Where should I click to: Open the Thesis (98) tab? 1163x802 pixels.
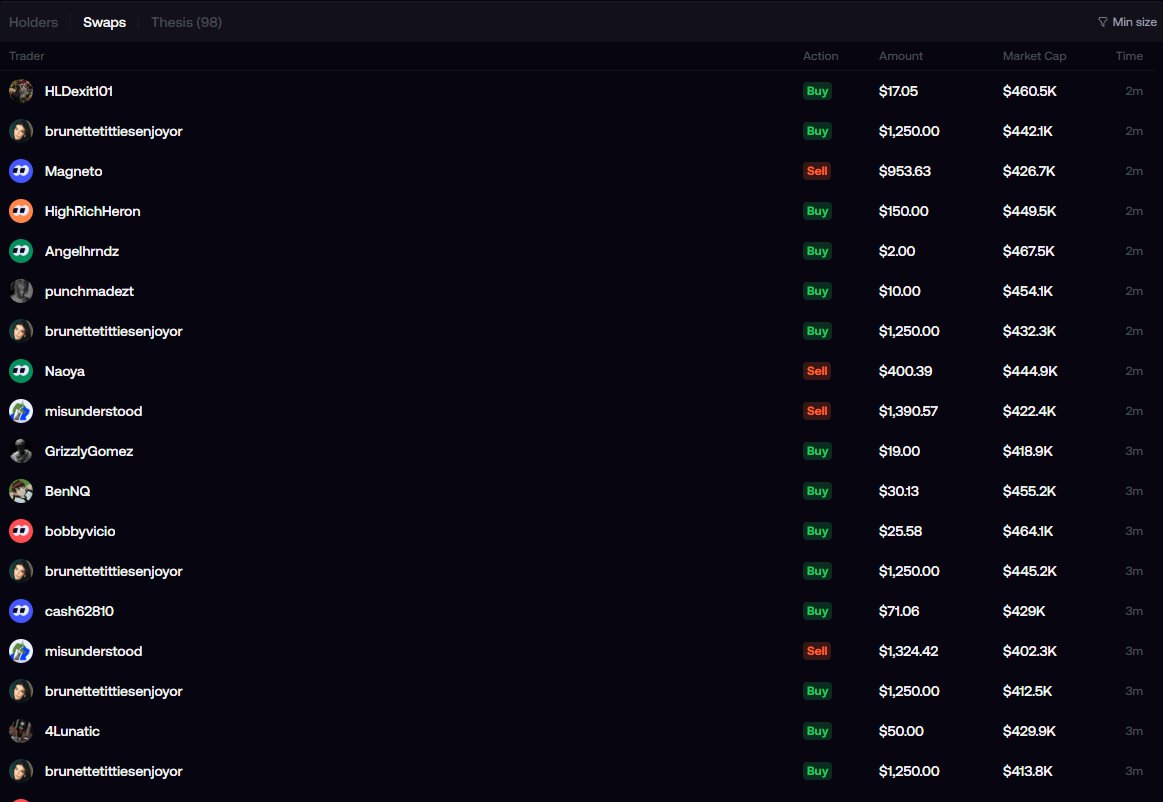click(x=186, y=22)
